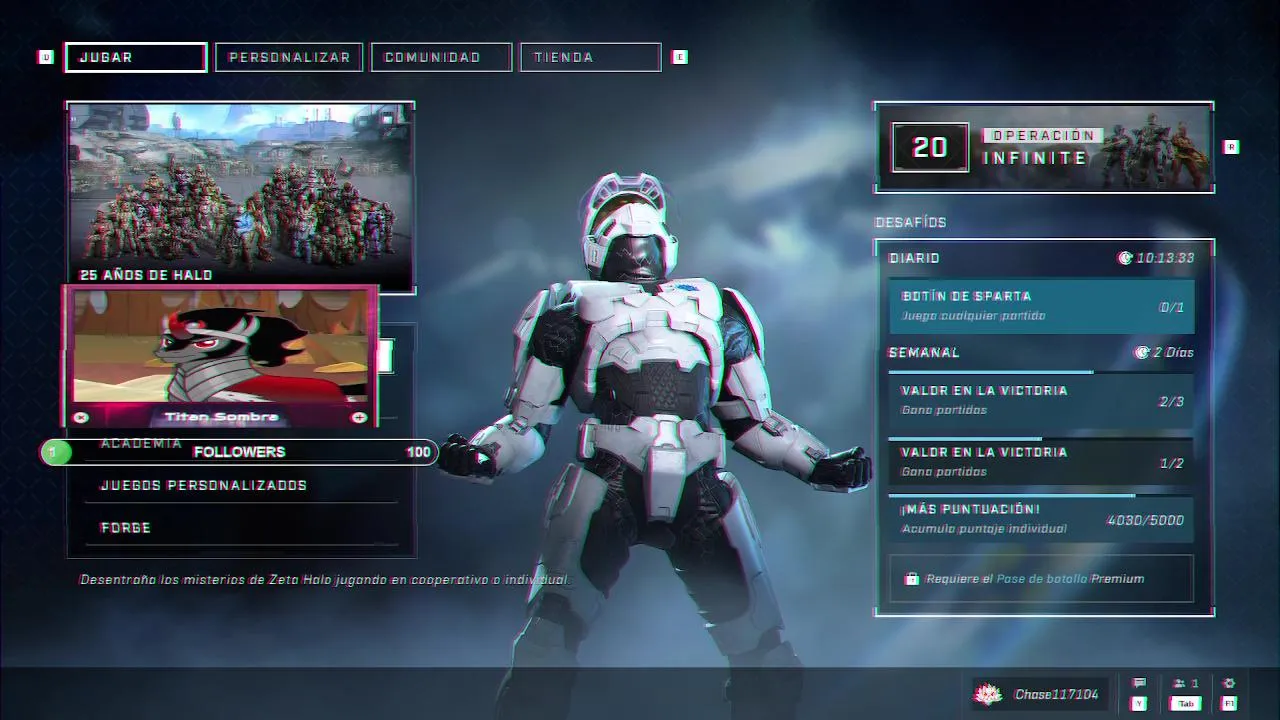Open the Chase117104 player nameplate
Image resolution: width=1280 pixels, height=720 pixels.
1040,694
